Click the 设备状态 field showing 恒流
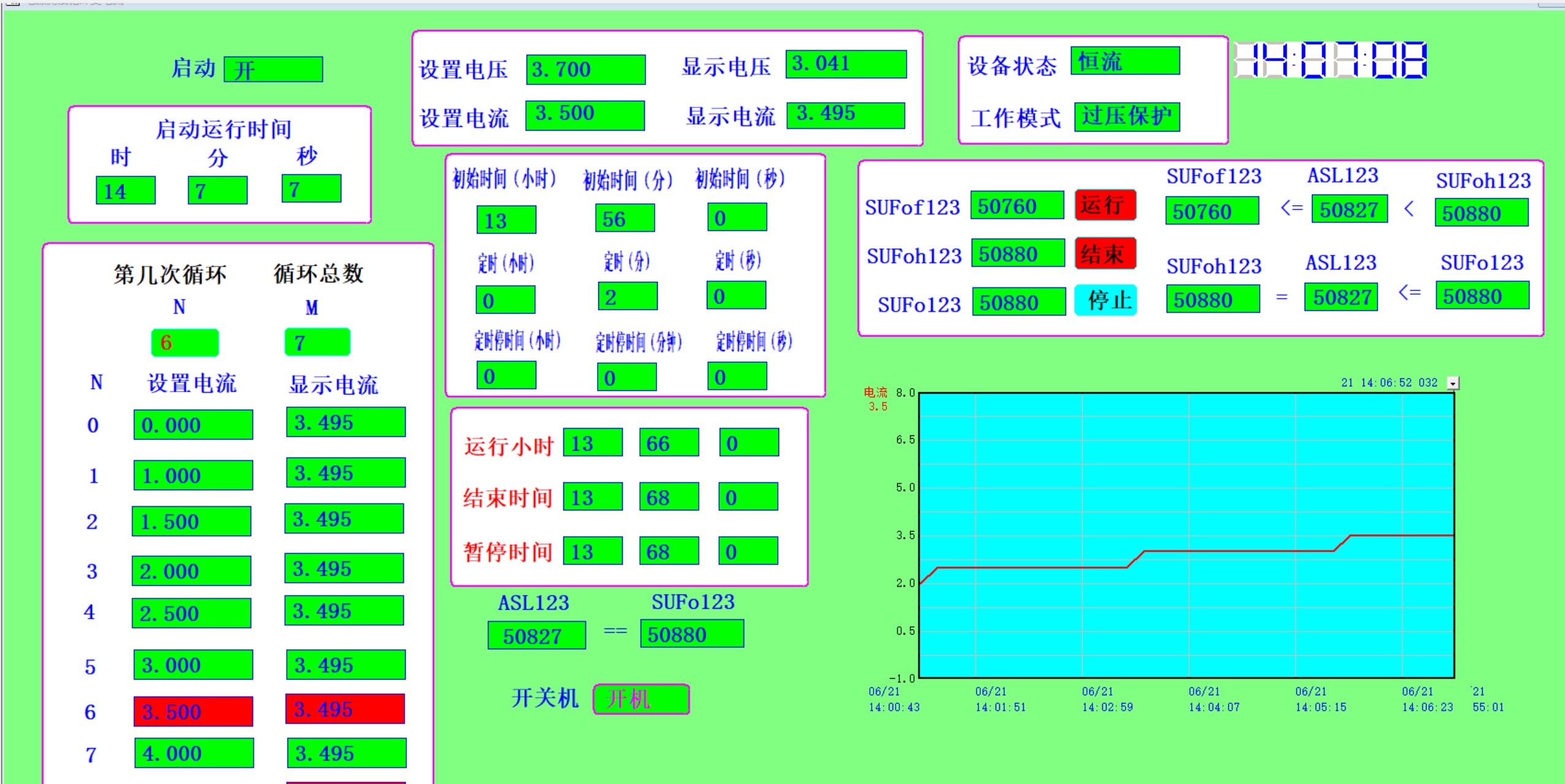This screenshot has width=1565, height=784. (x=1125, y=61)
